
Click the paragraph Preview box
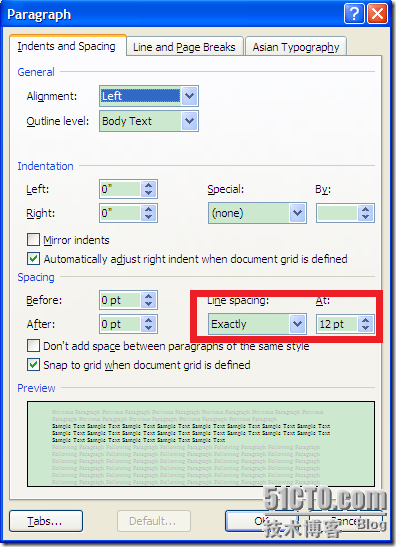(201, 444)
